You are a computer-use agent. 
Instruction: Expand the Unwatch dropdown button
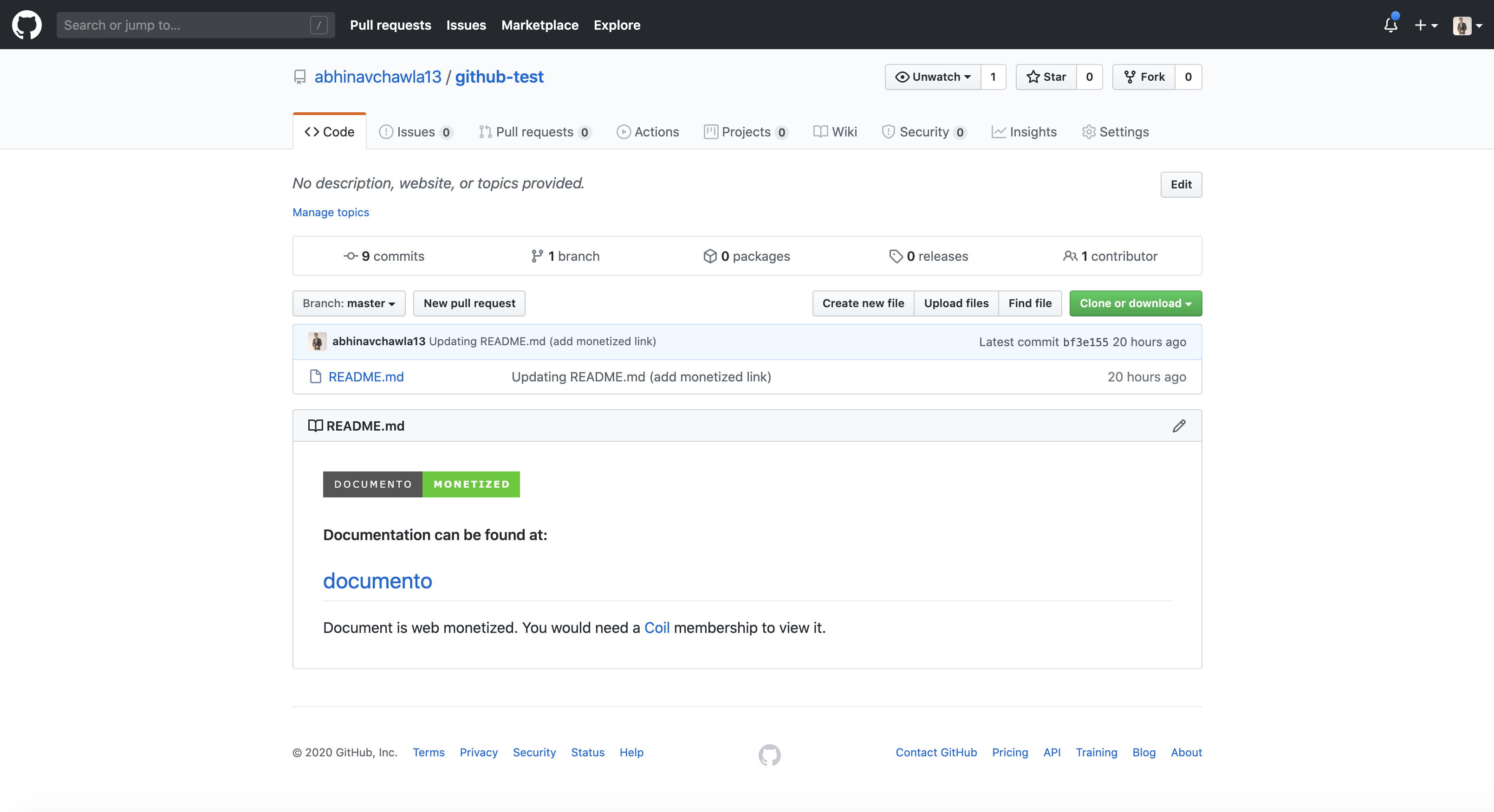coord(933,77)
